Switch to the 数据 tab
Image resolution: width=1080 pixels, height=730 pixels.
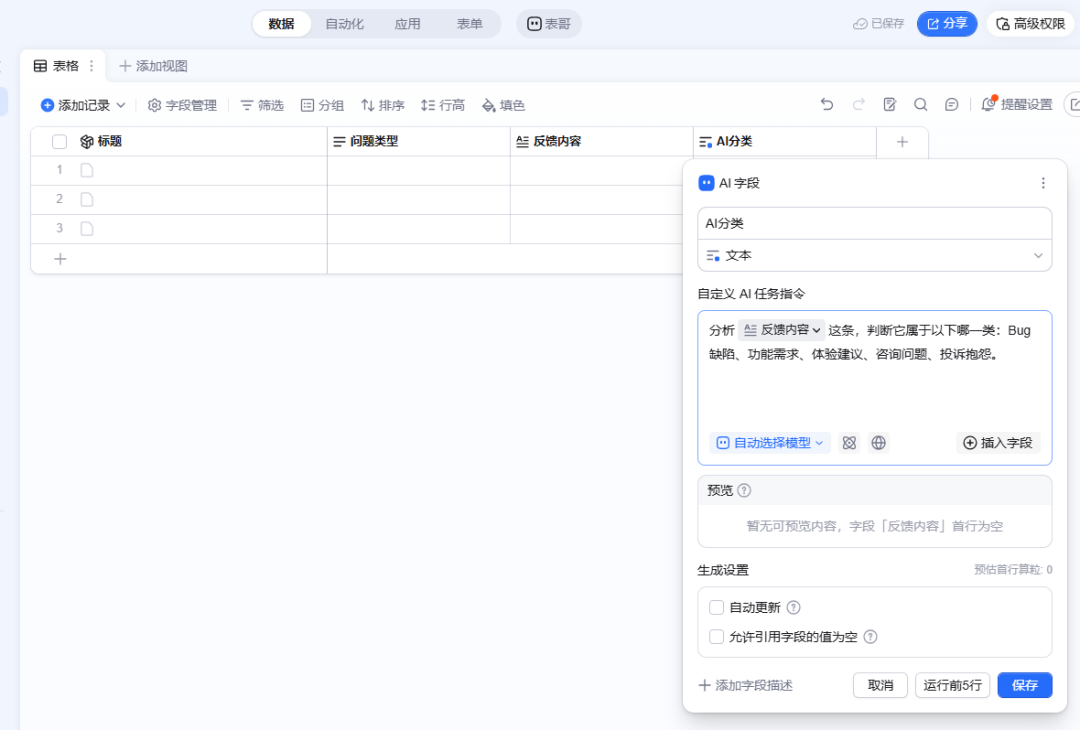[x=281, y=24]
